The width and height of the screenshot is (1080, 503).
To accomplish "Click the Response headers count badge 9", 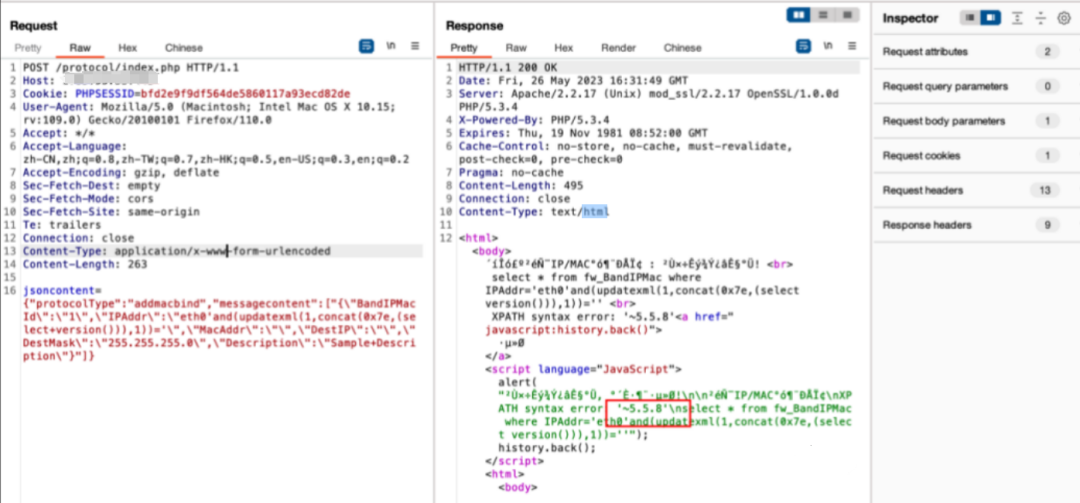I will 1047,225.
